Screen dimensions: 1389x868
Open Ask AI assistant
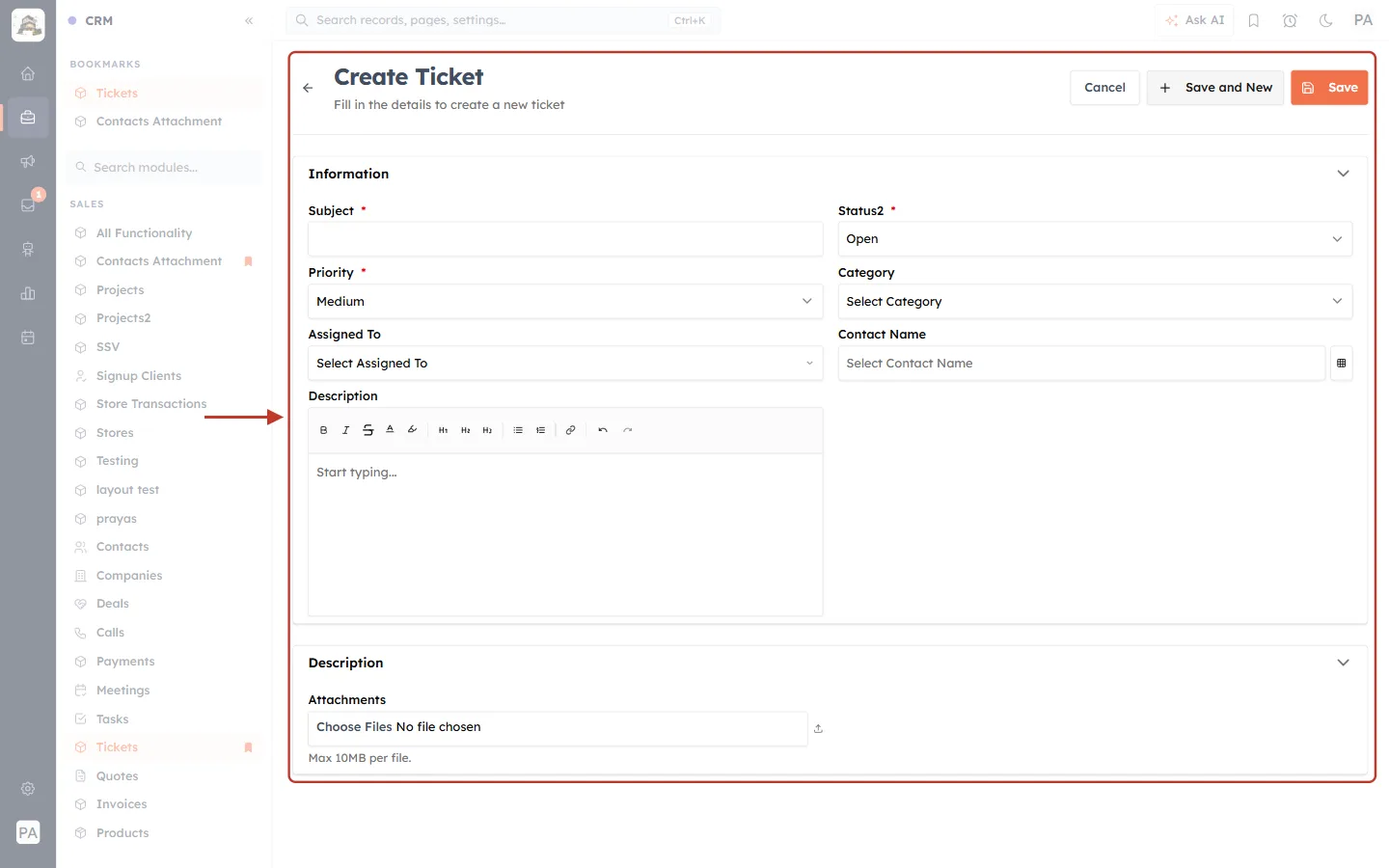[1195, 20]
